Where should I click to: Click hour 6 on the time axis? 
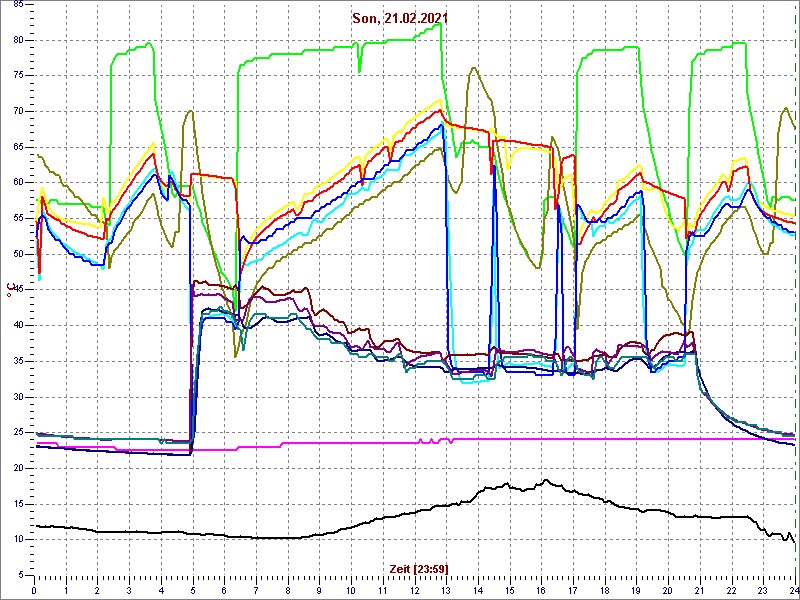pos(224,589)
